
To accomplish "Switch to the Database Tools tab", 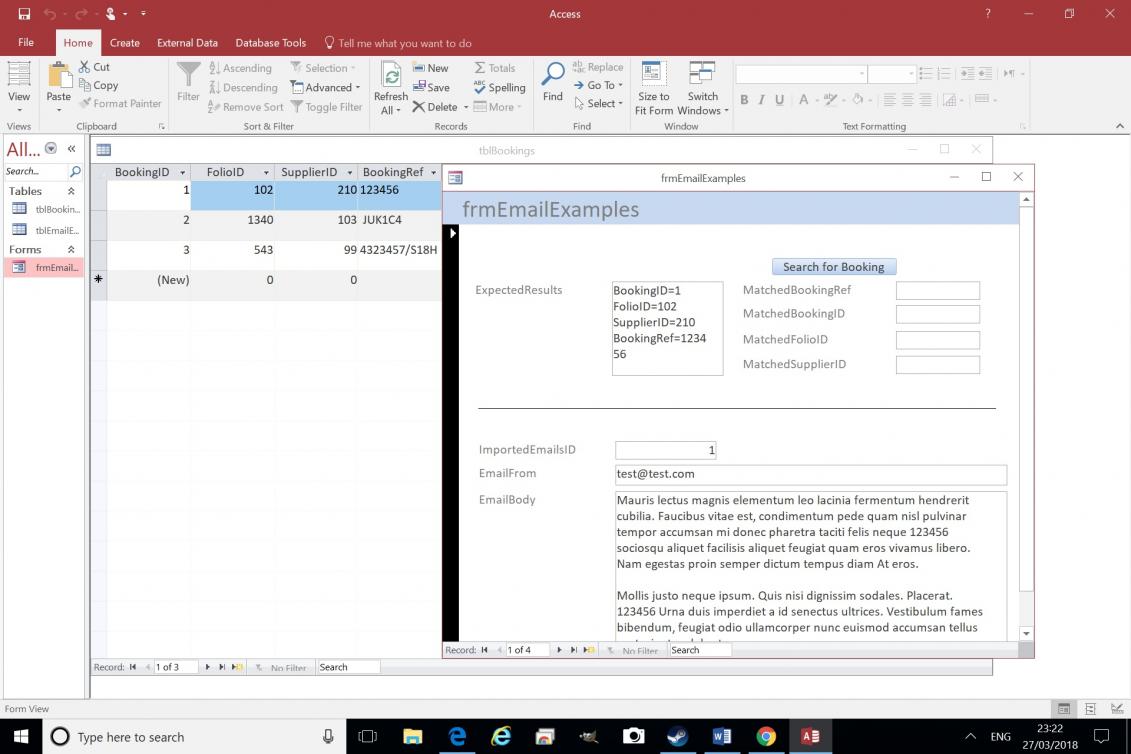I will (x=270, y=43).
